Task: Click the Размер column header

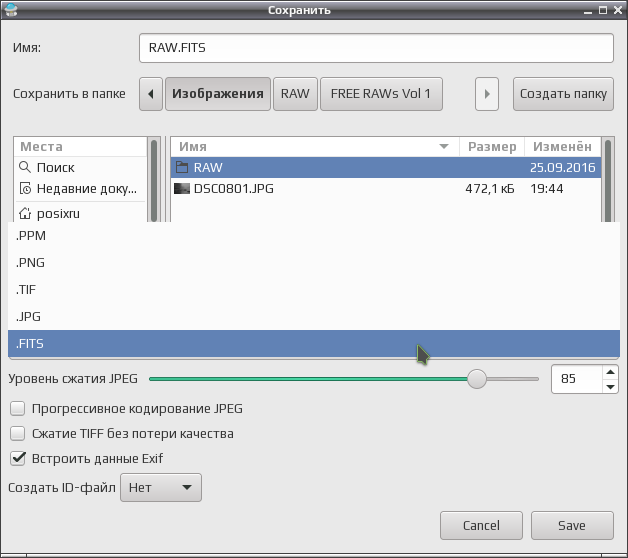Action: point(492,147)
